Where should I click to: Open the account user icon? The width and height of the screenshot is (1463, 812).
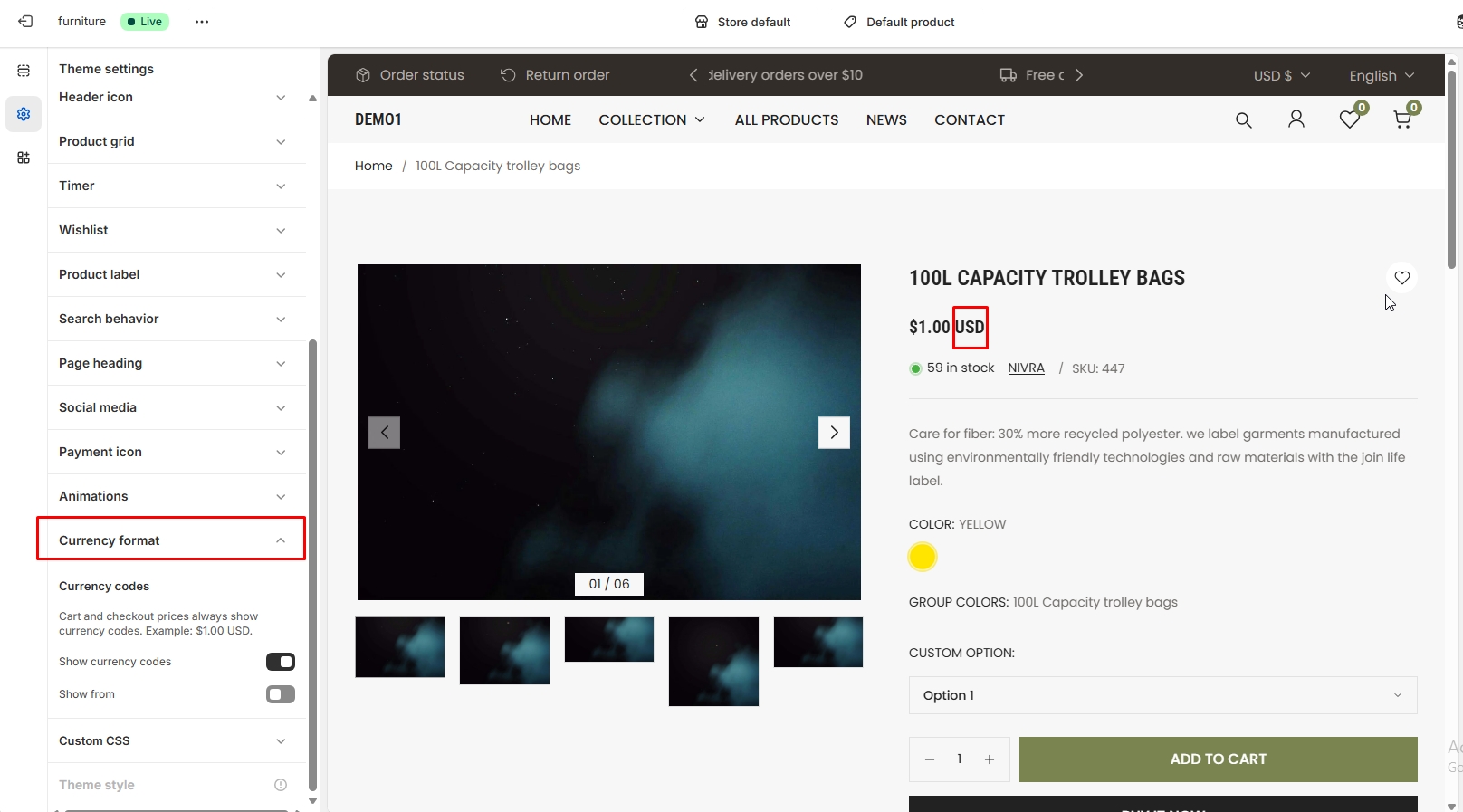click(1296, 119)
